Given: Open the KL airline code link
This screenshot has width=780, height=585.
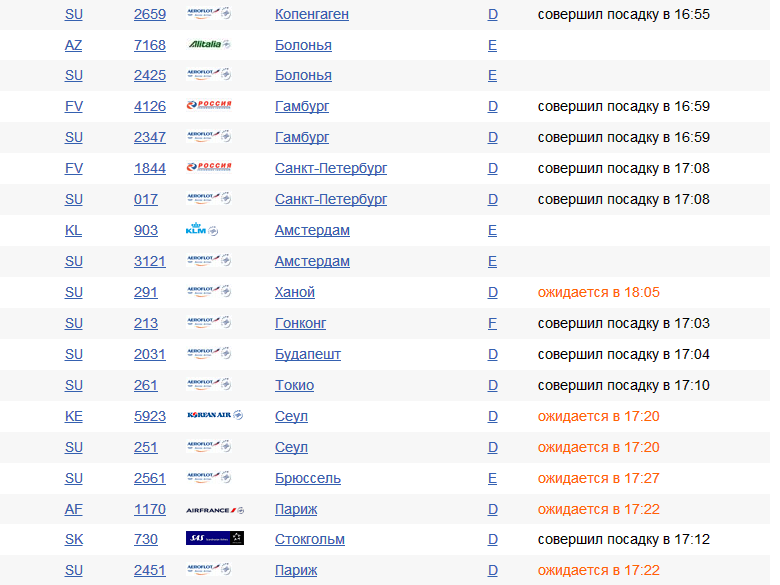Looking at the screenshot, I should 73,230.
